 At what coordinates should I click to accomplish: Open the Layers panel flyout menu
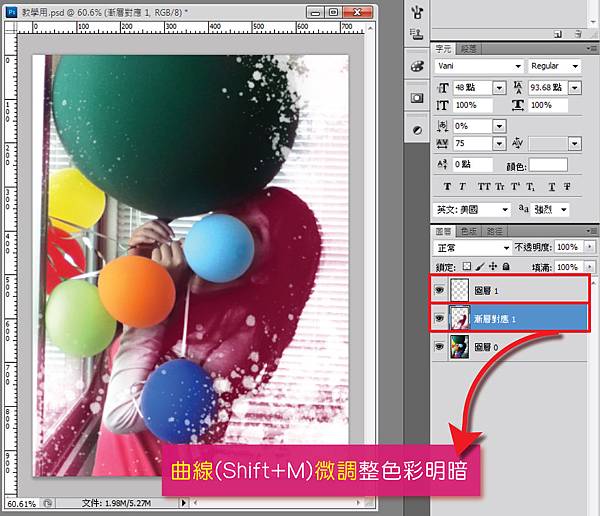[592, 230]
